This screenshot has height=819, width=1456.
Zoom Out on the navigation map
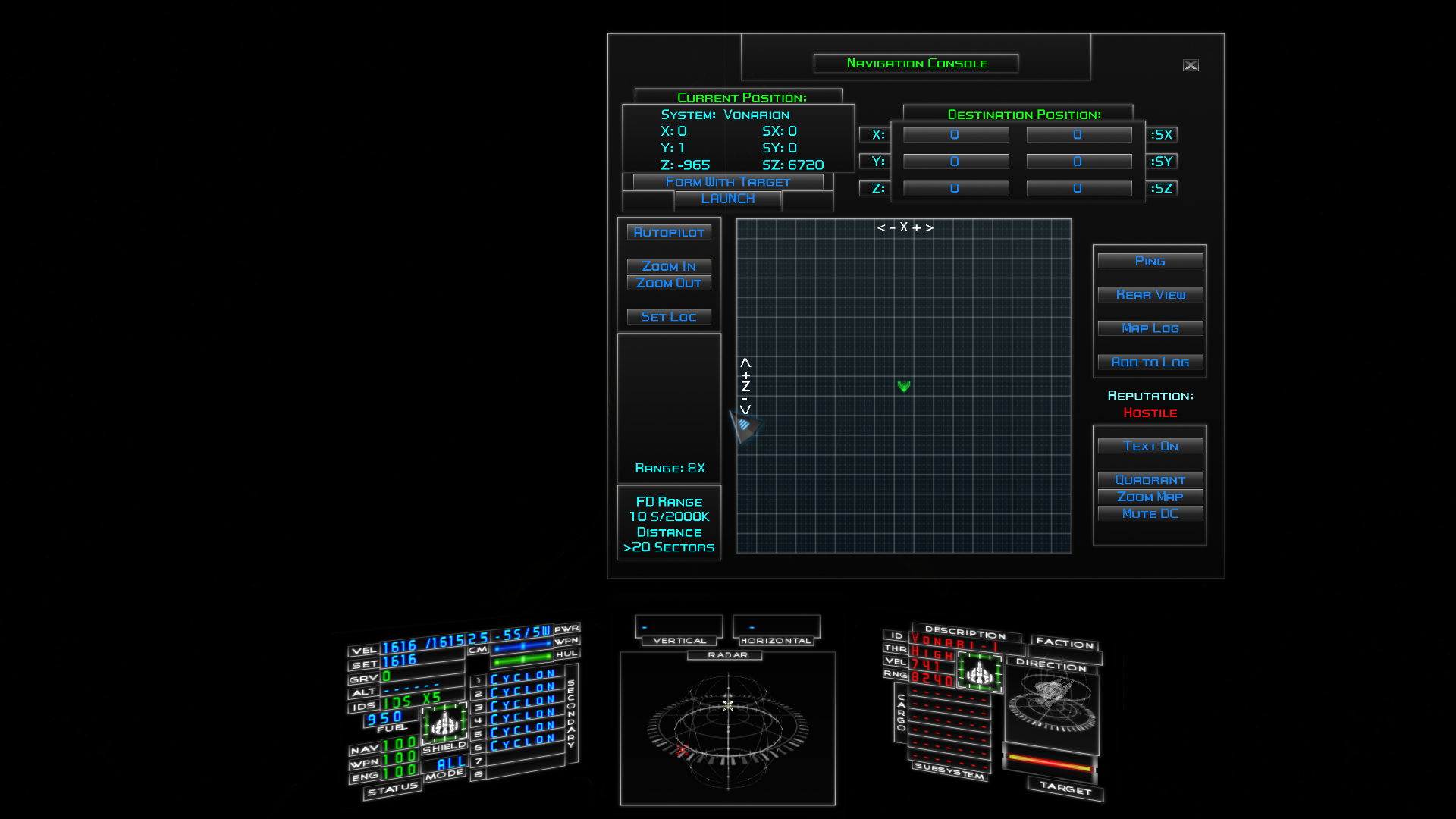669,283
